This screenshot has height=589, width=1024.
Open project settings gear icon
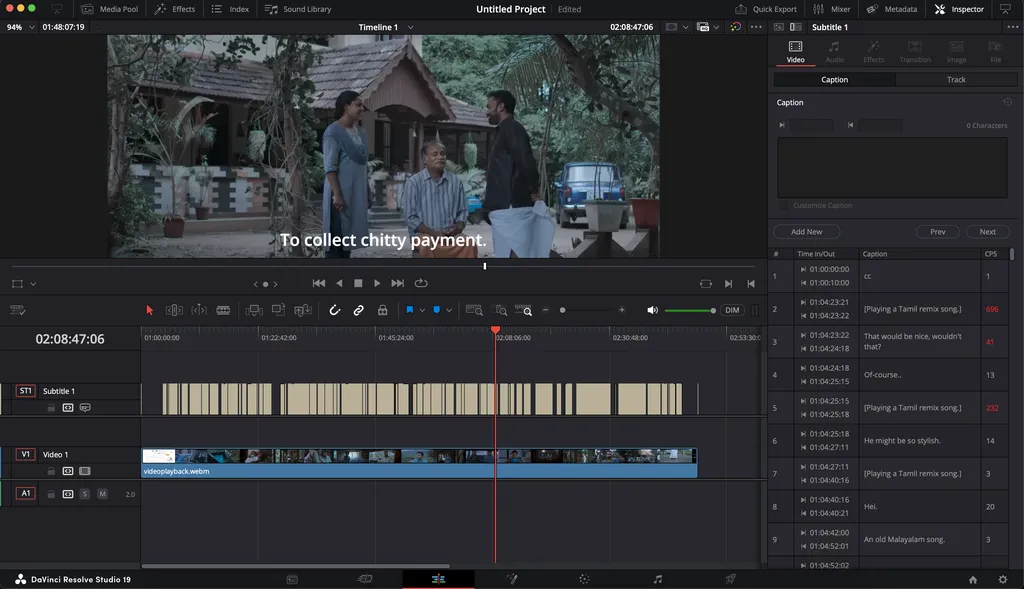[x=1003, y=579]
